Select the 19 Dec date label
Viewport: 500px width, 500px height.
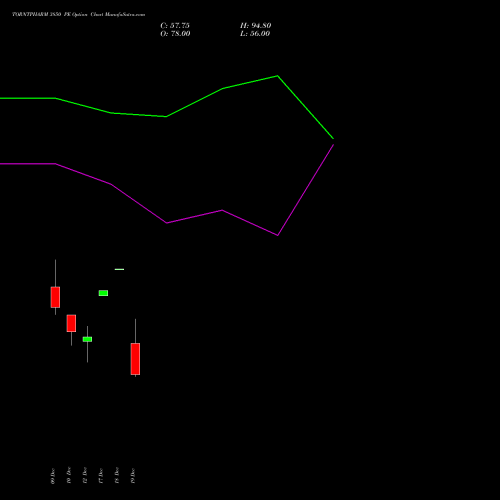click(133, 476)
